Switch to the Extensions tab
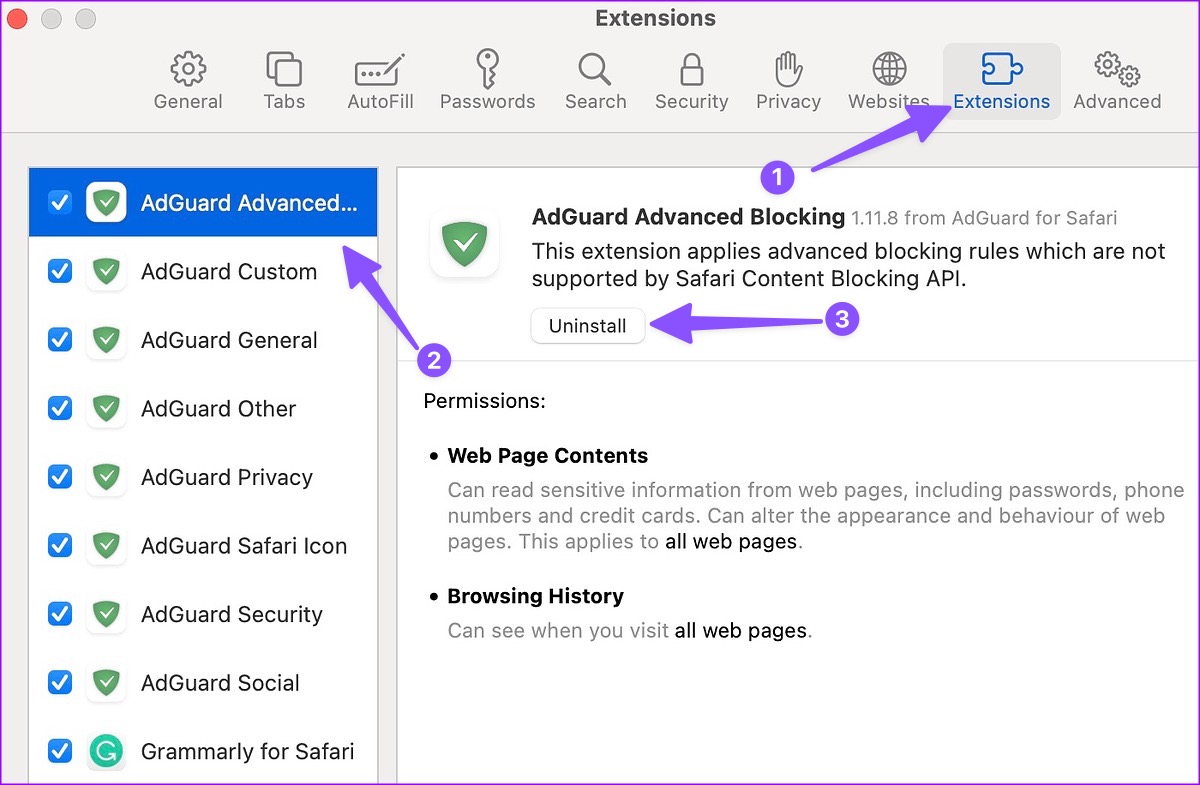Screen dimensions: 1200x785 (x=1001, y=81)
